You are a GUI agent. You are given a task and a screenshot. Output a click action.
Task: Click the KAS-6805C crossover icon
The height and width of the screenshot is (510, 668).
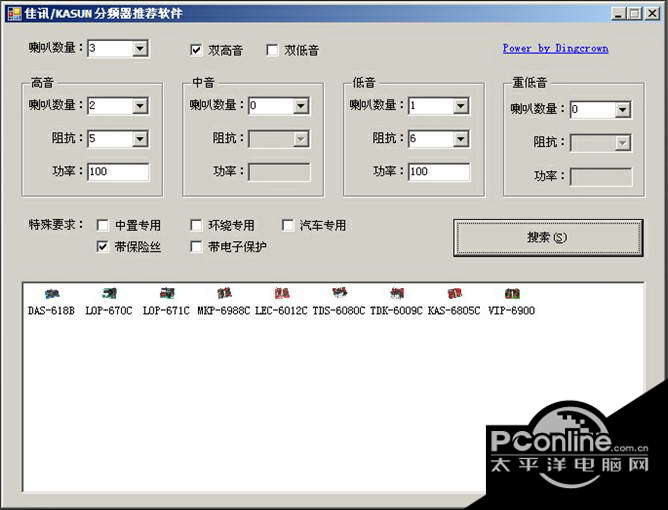(x=454, y=294)
